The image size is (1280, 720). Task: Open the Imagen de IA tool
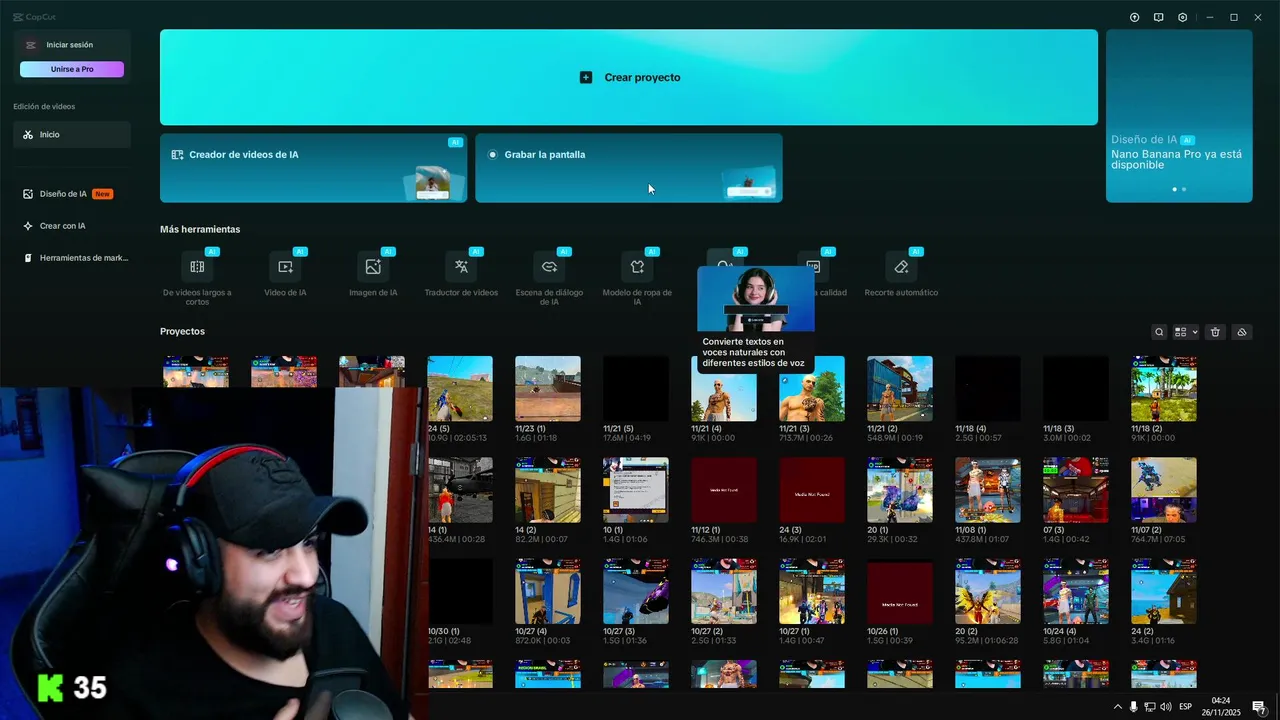373,274
